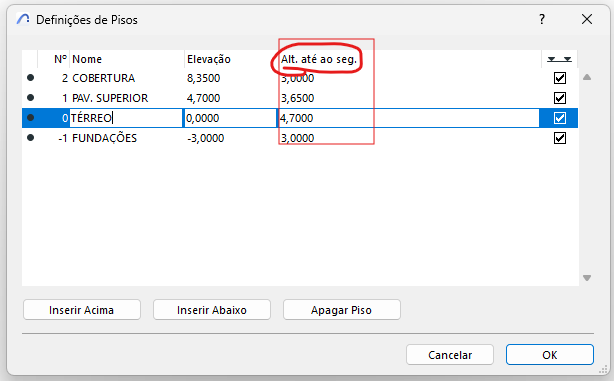The width and height of the screenshot is (614, 381).
Task: Toggle the checkbox in the PAV. SUPERIOR row
Action: click(x=560, y=98)
